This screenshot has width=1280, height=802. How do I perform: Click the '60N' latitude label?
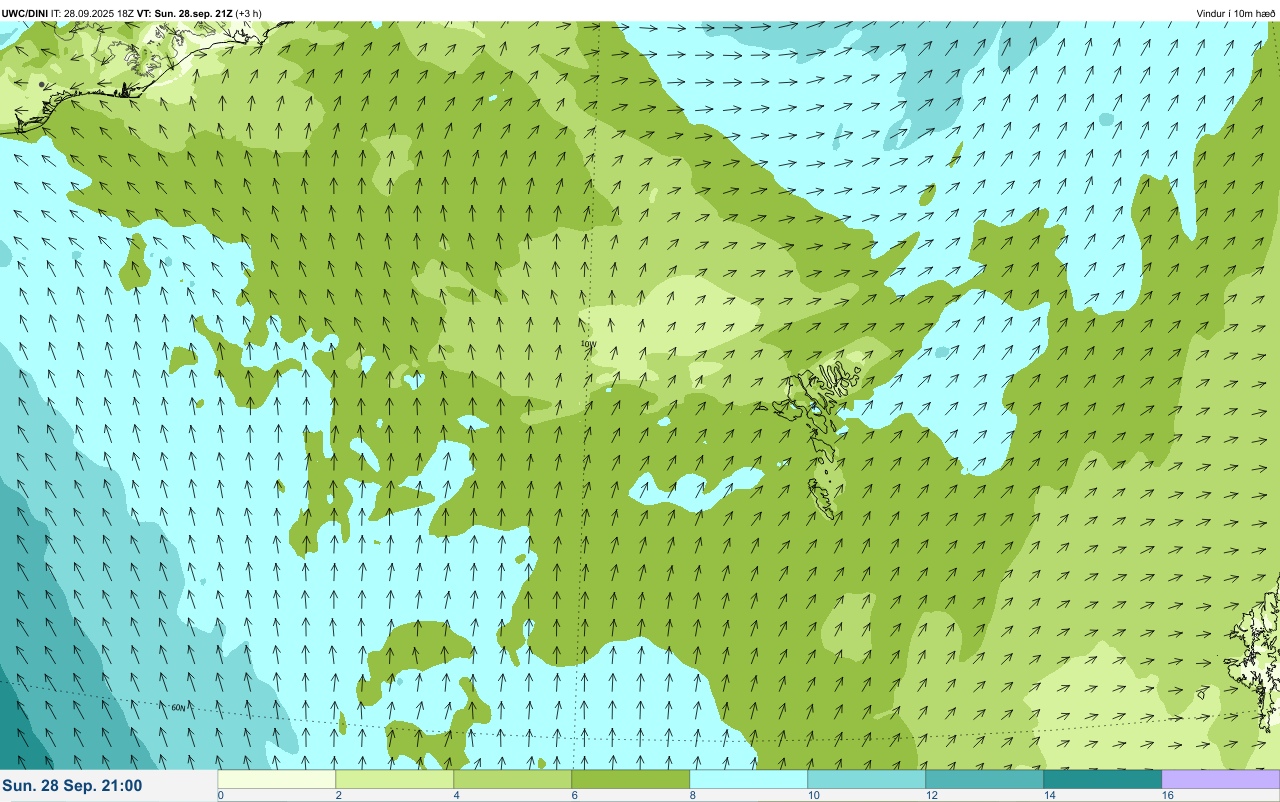(178, 708)
